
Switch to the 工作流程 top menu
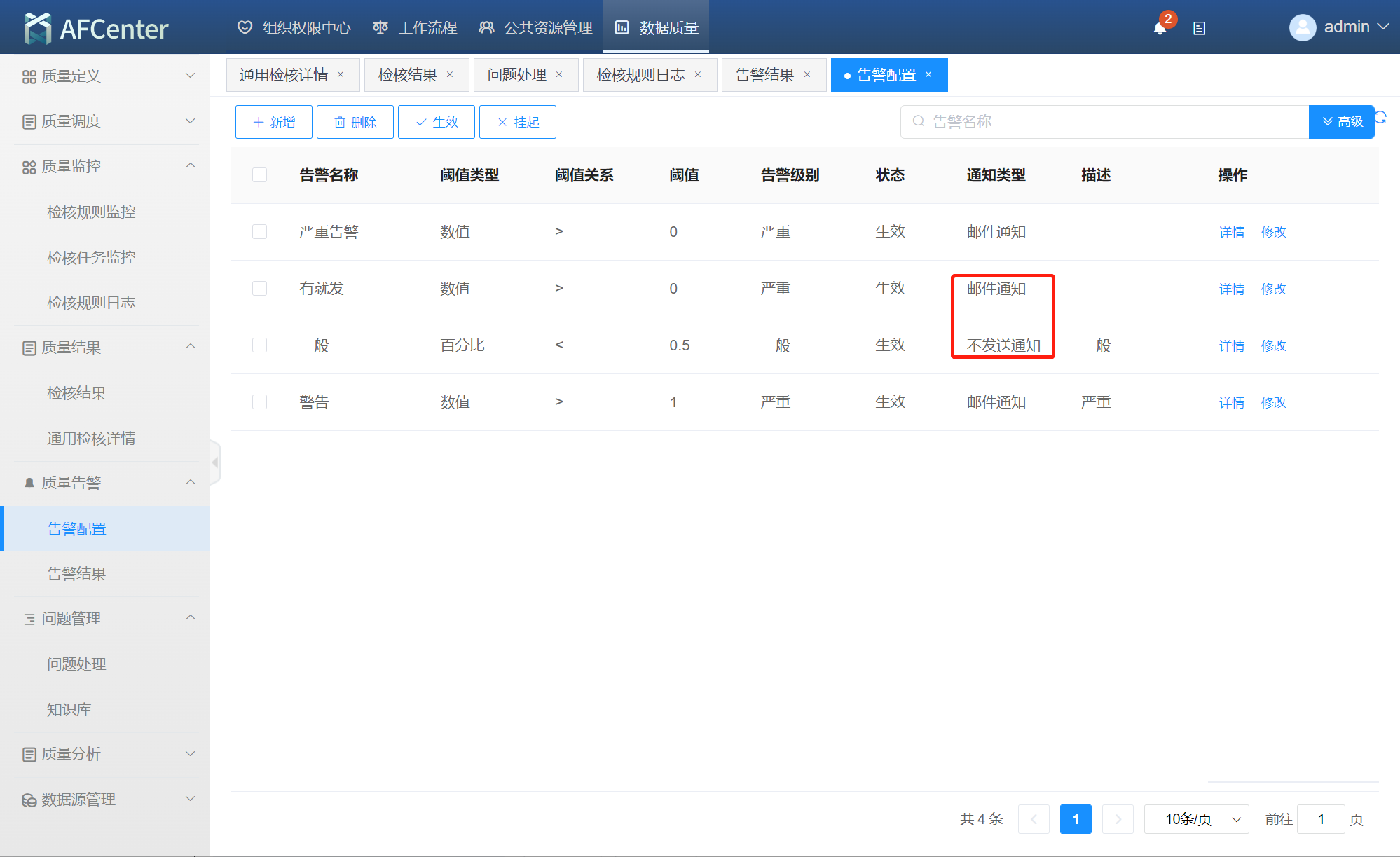(415, 27)
